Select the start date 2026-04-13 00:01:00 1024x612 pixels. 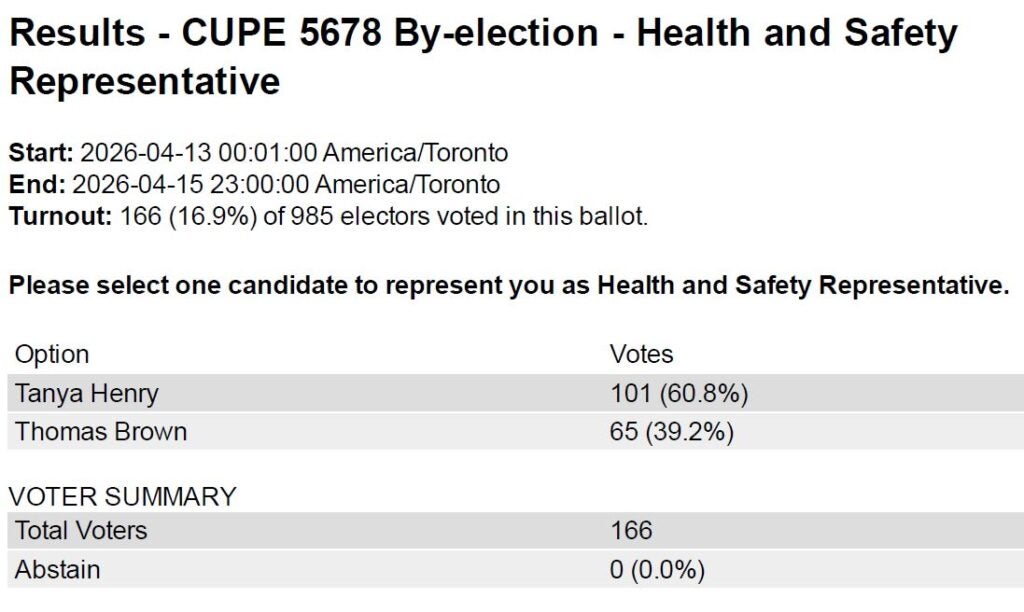(198, 154)
